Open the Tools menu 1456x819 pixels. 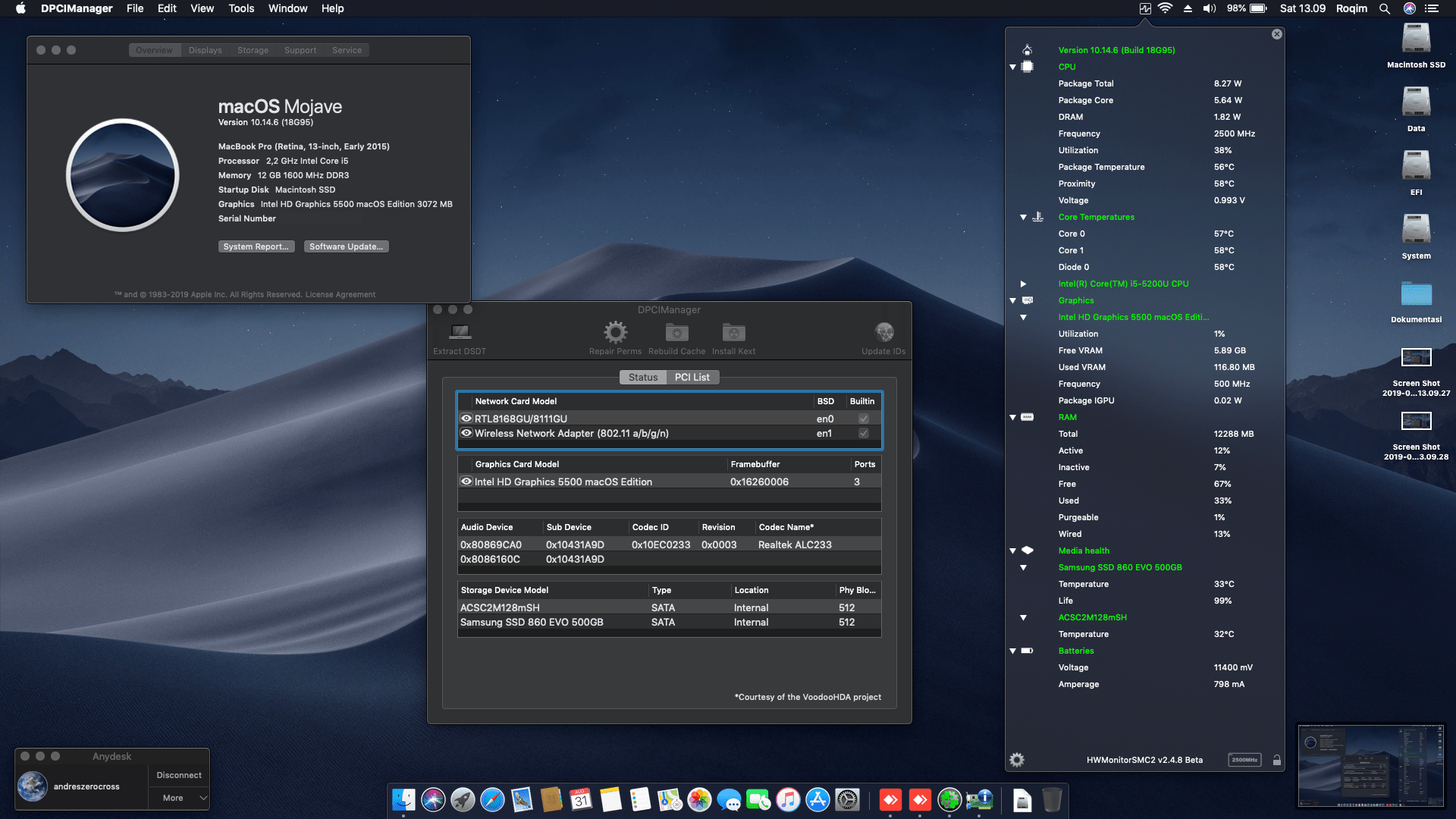[241, 8]
